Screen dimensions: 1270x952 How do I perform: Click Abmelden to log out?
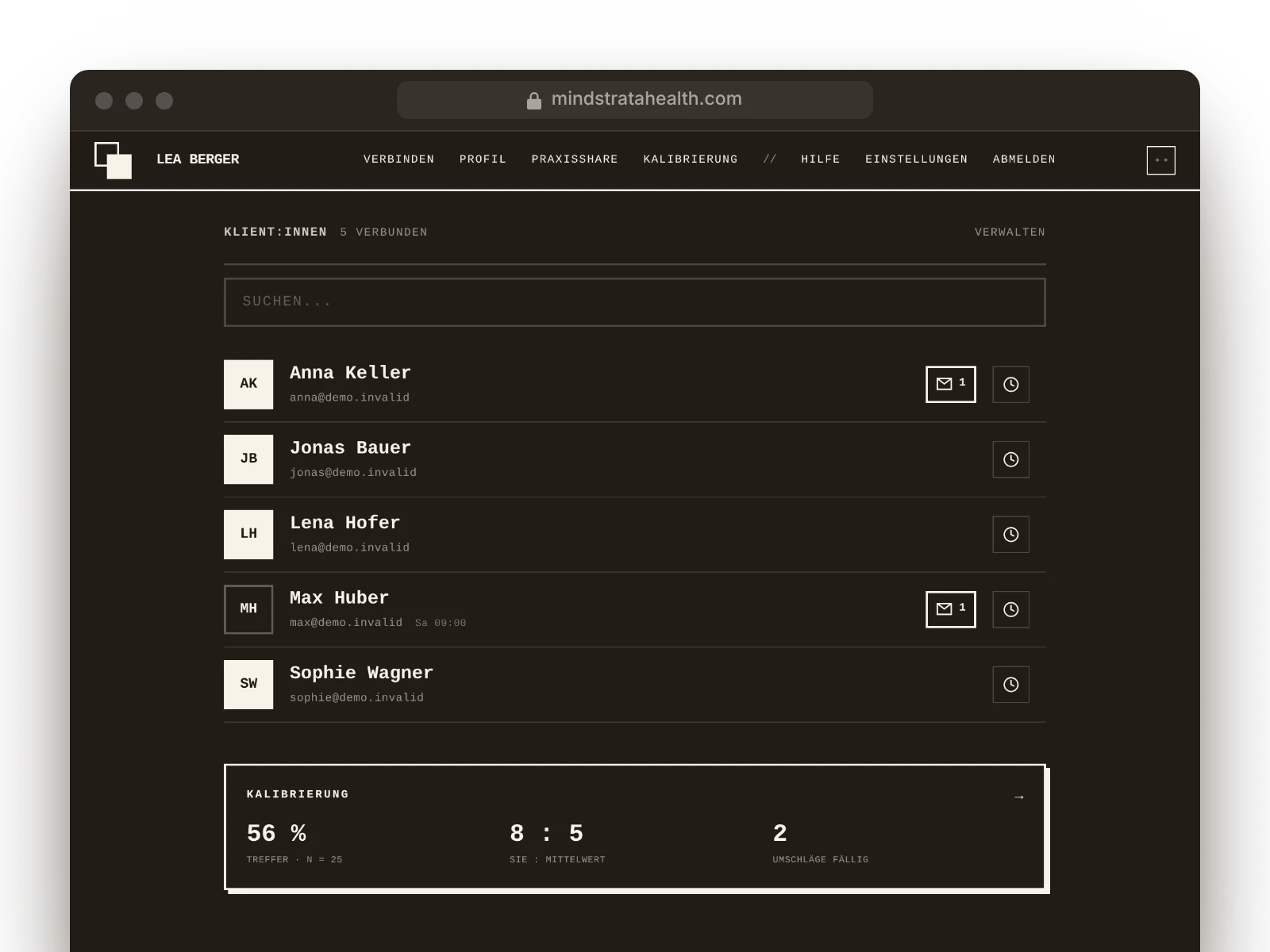coord(1024,159)
